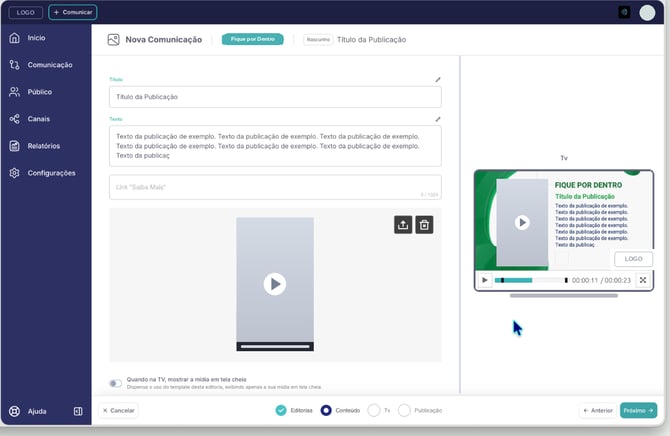670x436 pixels.
Task: Open Ajuda help in sidebar
Action: [x=28, y=411]
